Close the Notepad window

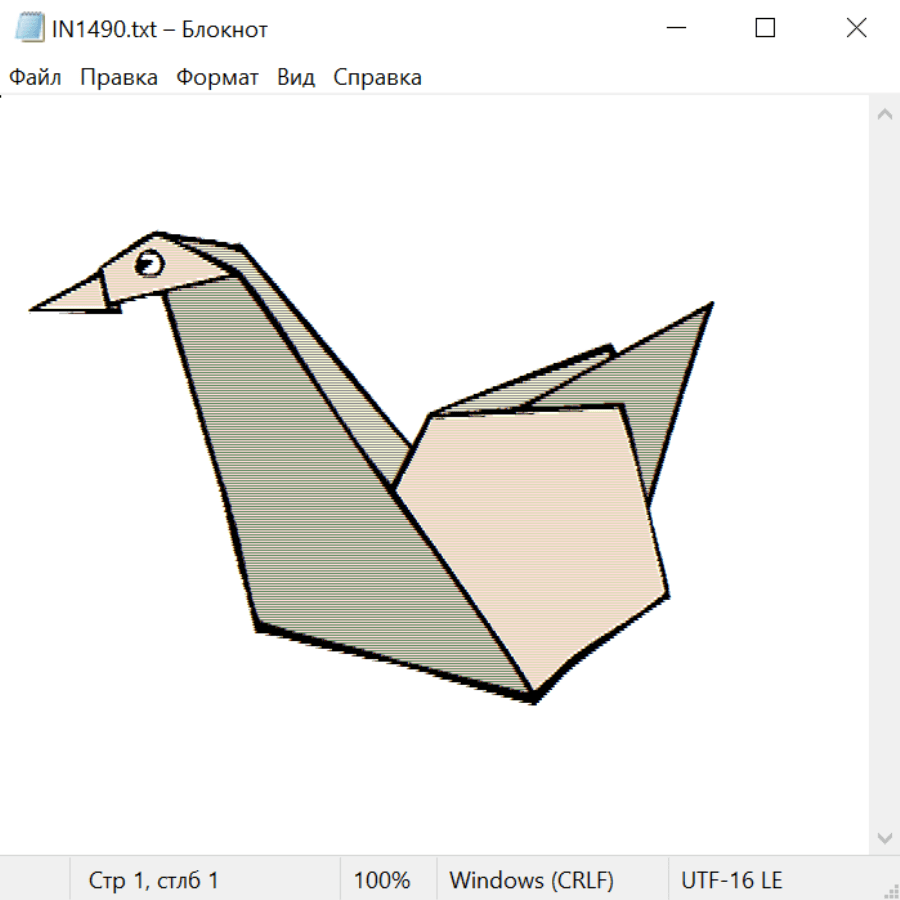click(x=856, y=29)
